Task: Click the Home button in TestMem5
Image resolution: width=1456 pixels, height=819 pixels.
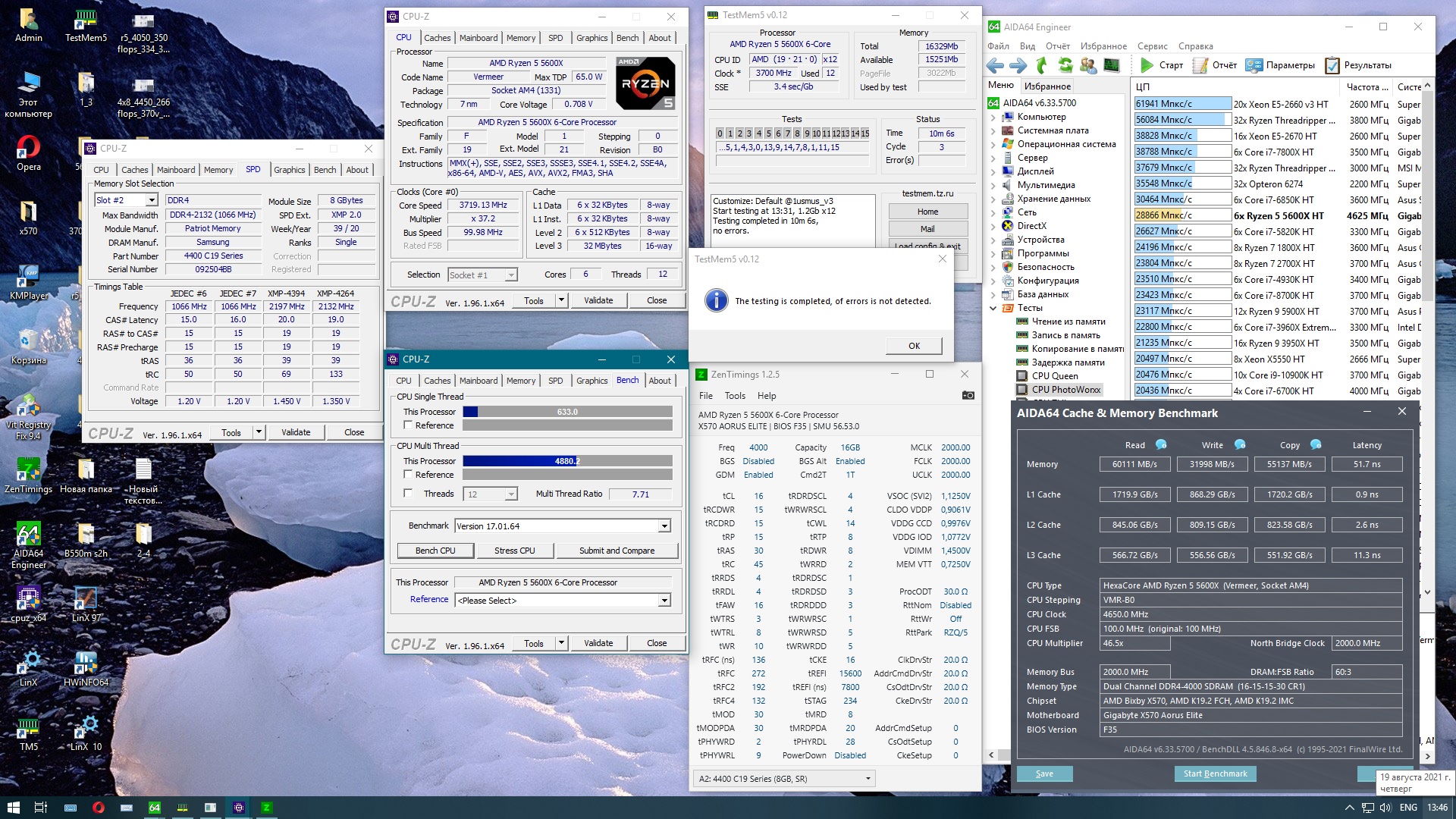Action: [927, 212]
